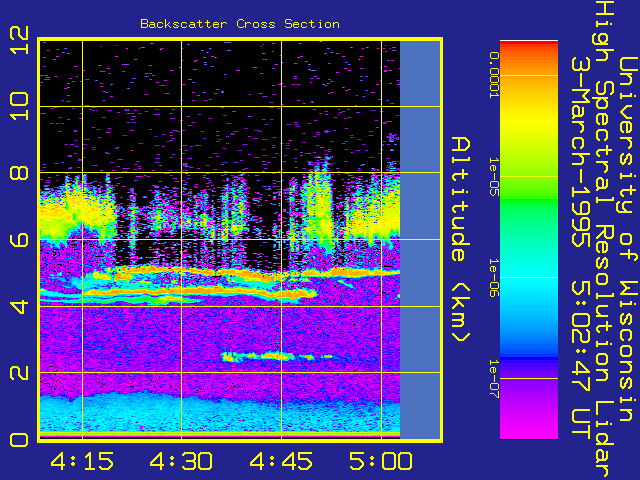Click the altitude label 6
Screen dimensions: 640x480
pos(19,239)
